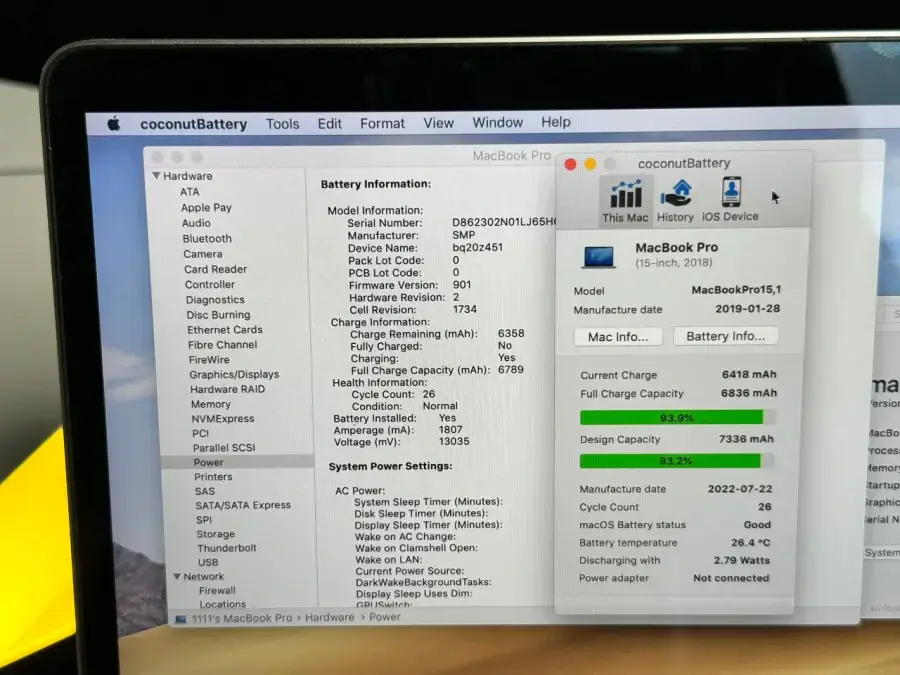900x675 pixels.
Task: Click the Mac Info button
Action: [618, 336]
